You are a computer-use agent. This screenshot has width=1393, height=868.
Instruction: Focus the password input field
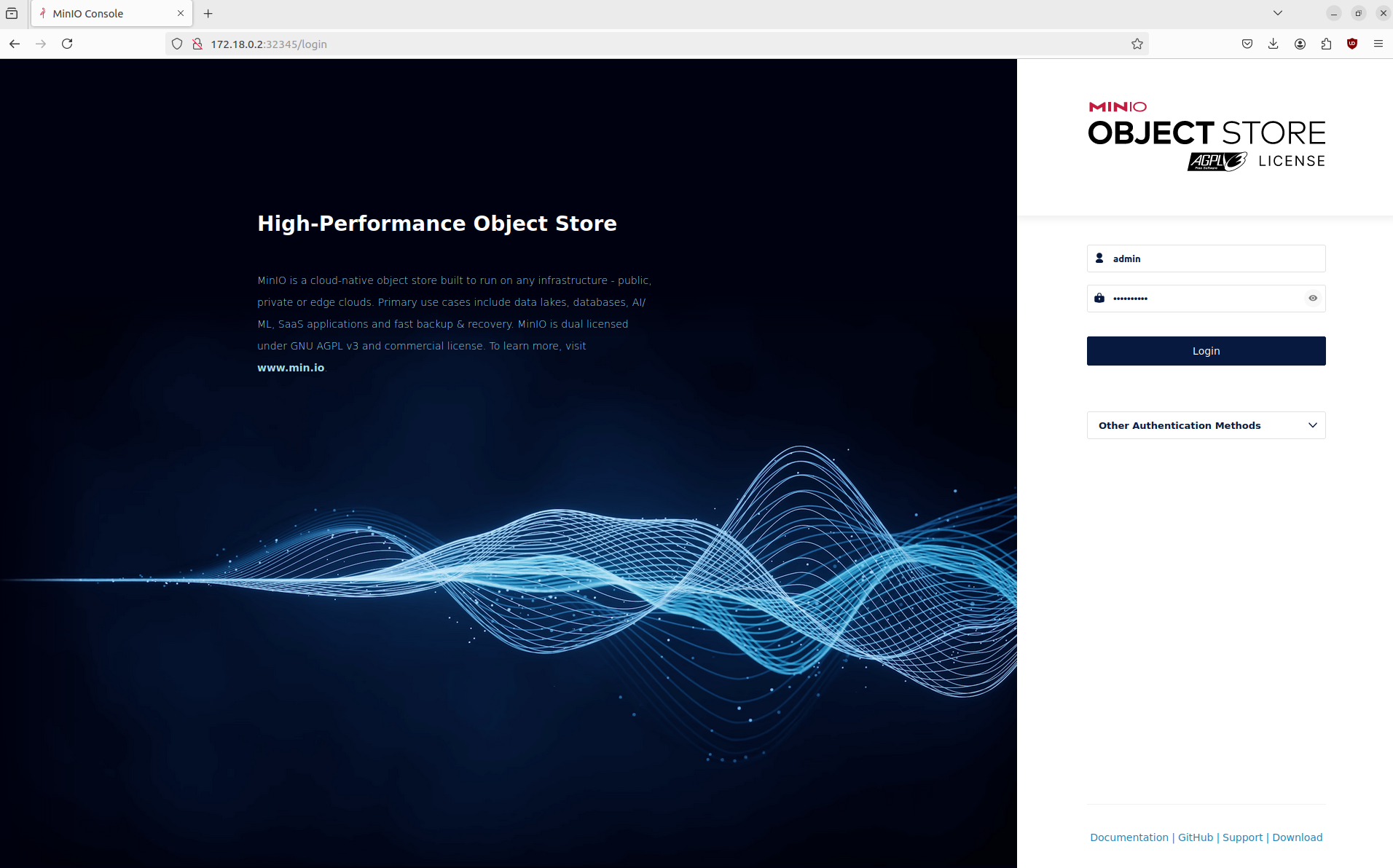(x=1202, y=298)
